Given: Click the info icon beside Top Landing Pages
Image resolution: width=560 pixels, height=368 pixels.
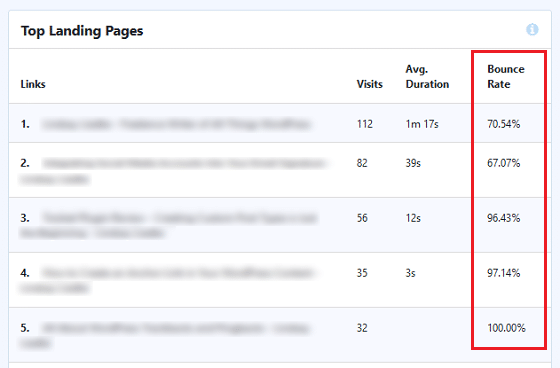Looking at the screenshot, I should pyautogui.click(x=532, y=30).
